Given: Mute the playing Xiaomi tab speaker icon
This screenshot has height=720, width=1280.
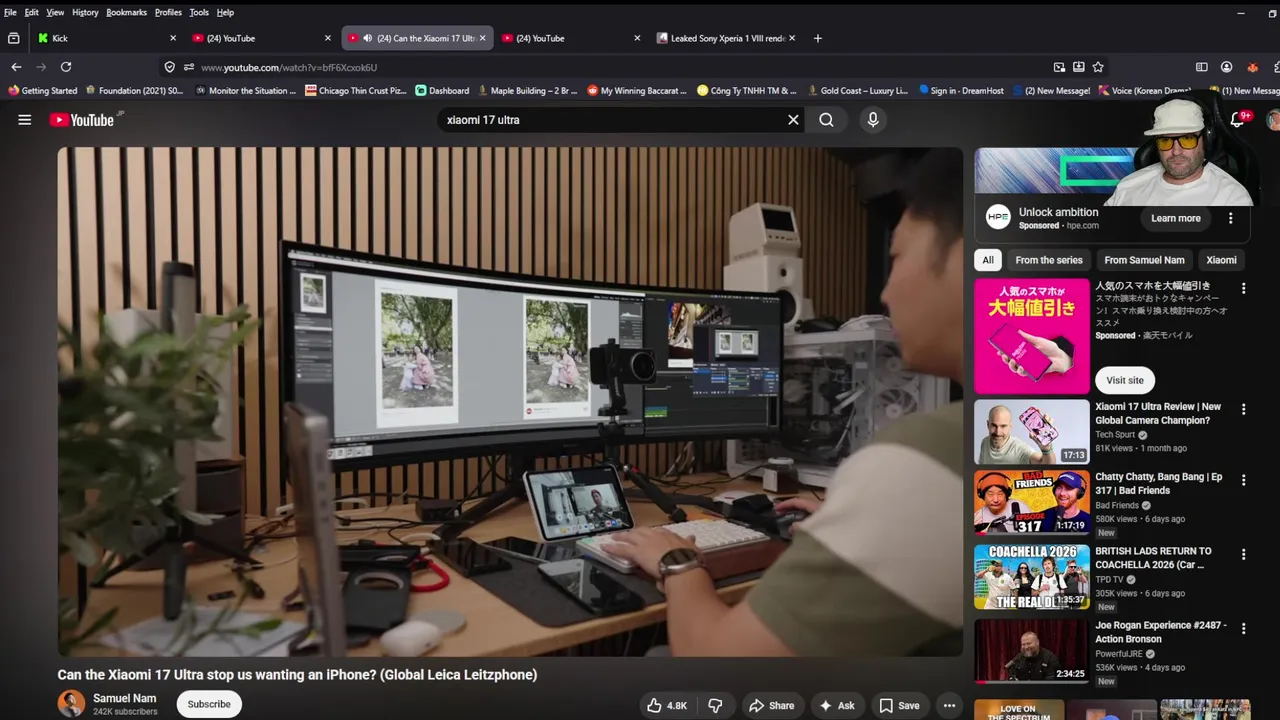Looking at the screenshot, I should [x=368, y=38].
